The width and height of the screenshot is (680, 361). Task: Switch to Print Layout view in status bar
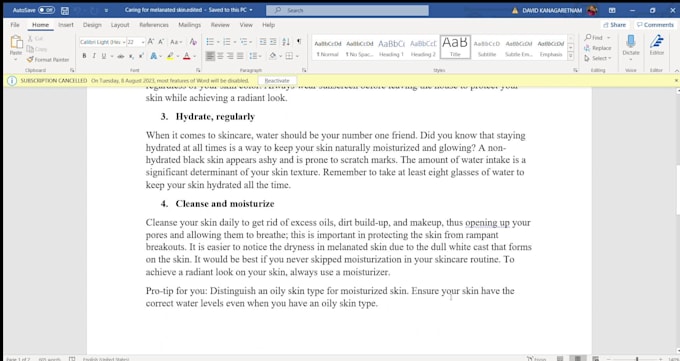pos(577,358)
